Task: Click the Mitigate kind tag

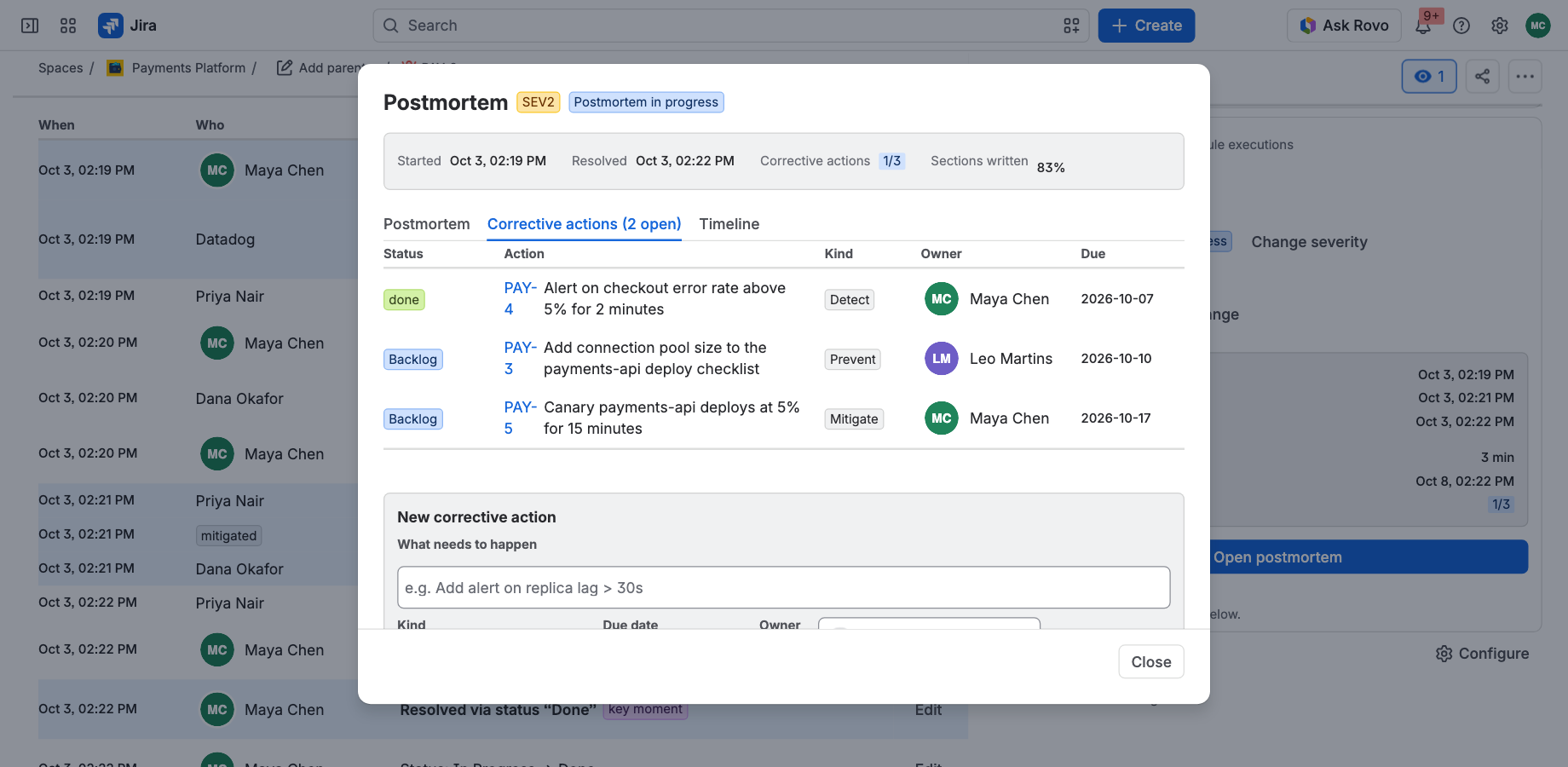Action: pyautogui.click(x=854, y=419)
